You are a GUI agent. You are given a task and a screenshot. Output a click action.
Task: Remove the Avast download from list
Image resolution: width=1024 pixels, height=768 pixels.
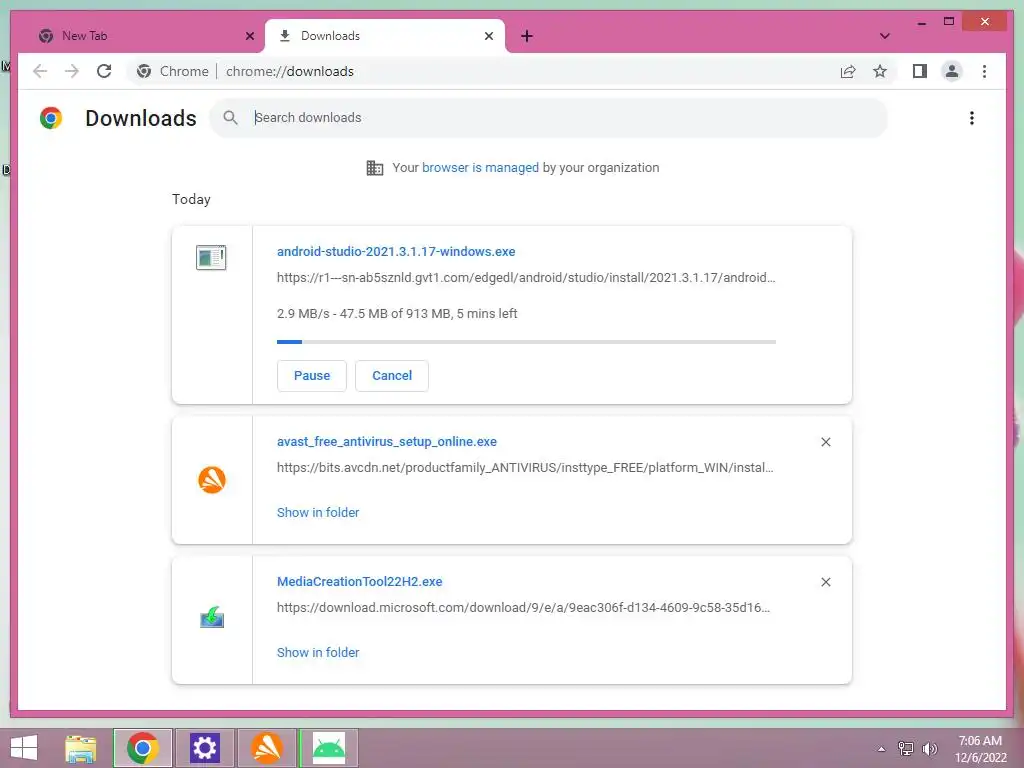click(x=825, y=442)
